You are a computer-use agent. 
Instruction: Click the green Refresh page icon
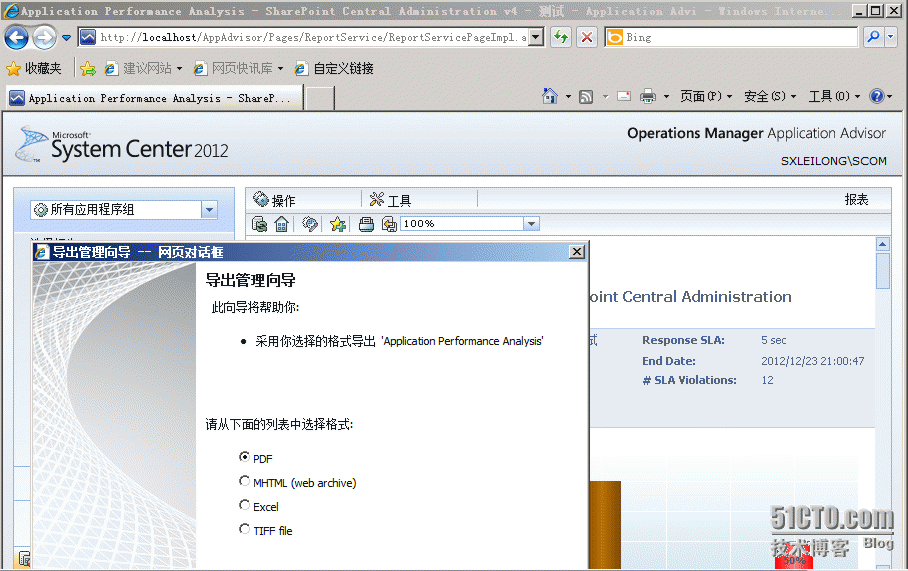tap(561, 38)
